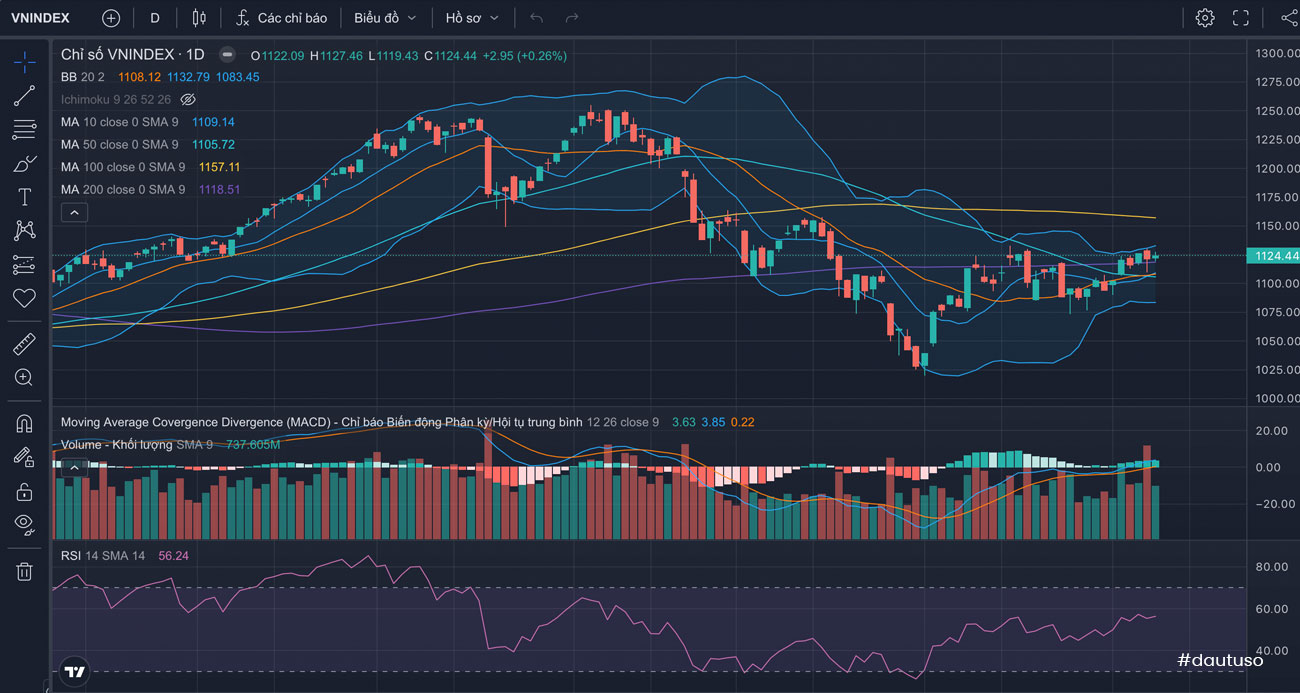This screenshot has height=693, width=1300.
Task: Open the candlestick chart type selector
Action: tap(199, 18)
